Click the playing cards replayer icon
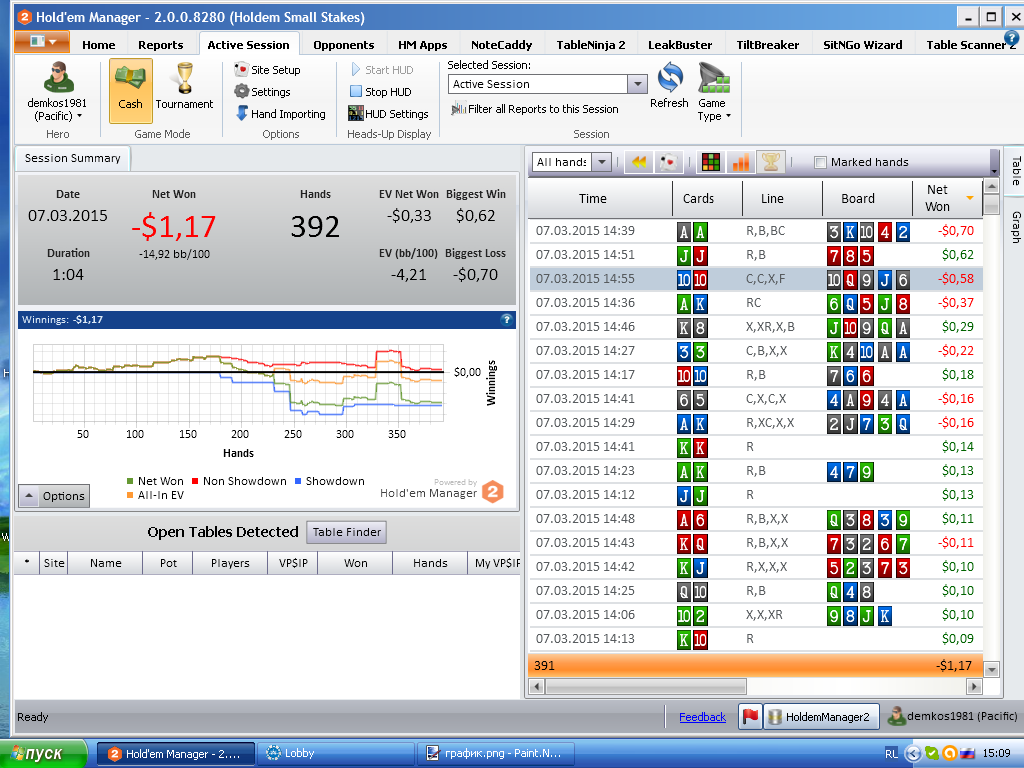Screen dimensions: 1024x768 [x=668, y=162]
